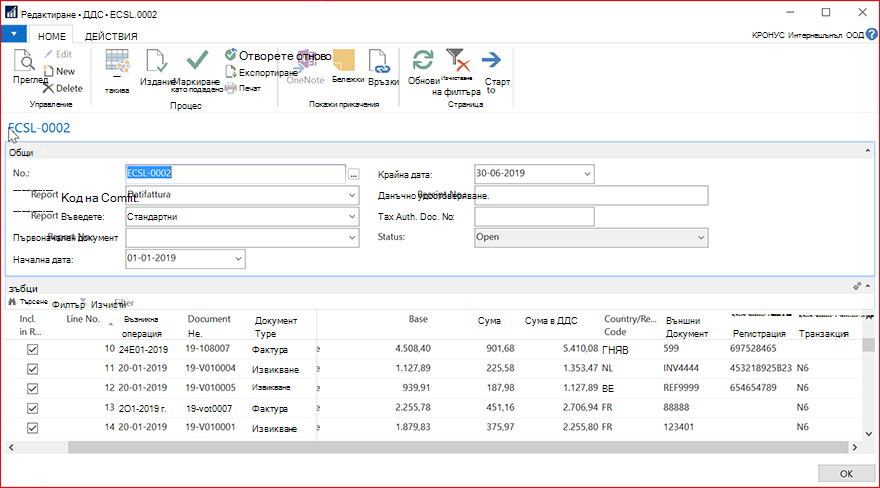Click vertical scrollbar down arrow

click(869, 434)
